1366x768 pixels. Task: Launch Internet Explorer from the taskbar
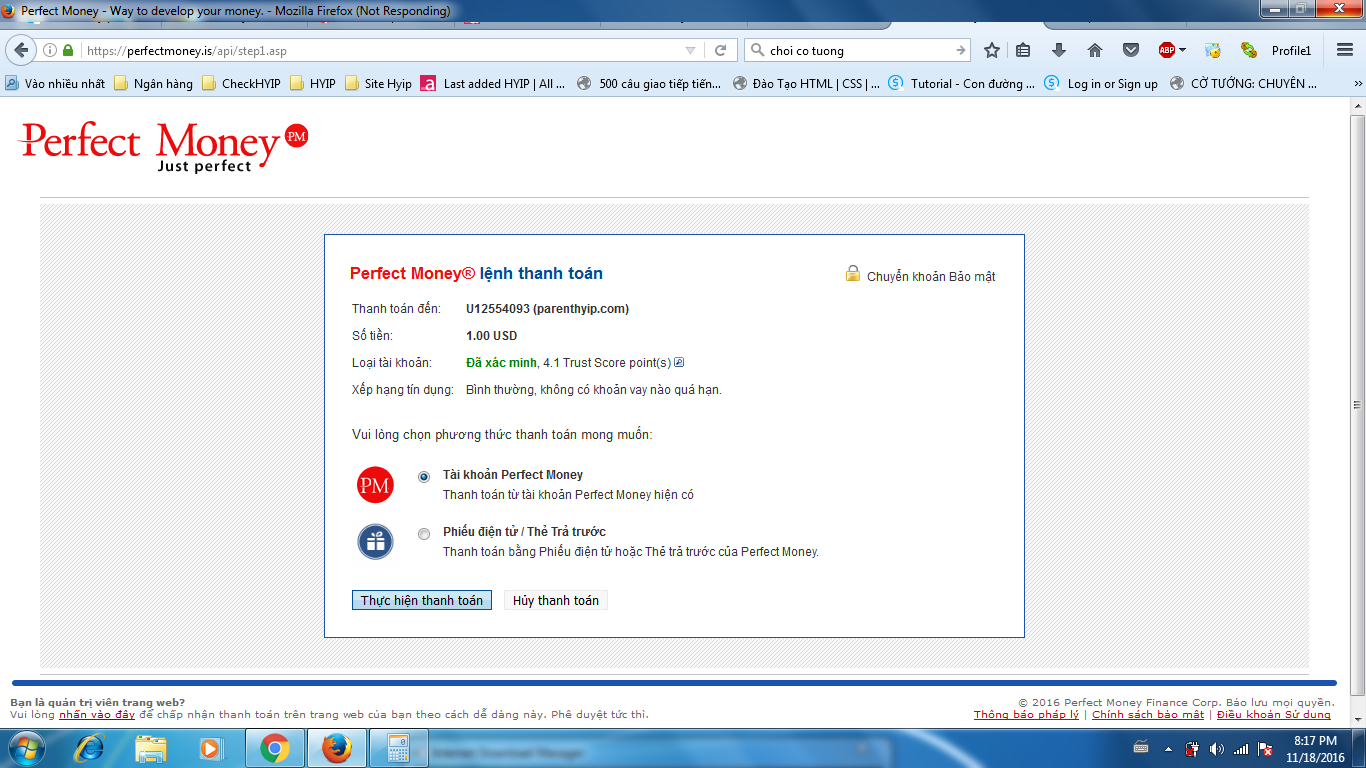(x=90, y=748)
